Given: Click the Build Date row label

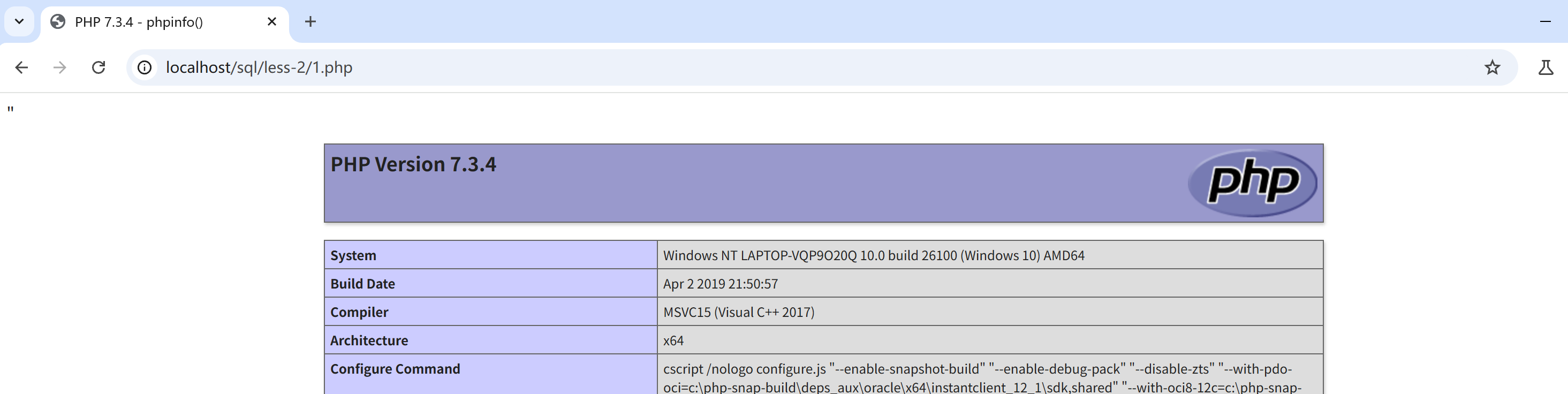Looking at the screenshot, I should pyautogui.click(x=363, y=284).
